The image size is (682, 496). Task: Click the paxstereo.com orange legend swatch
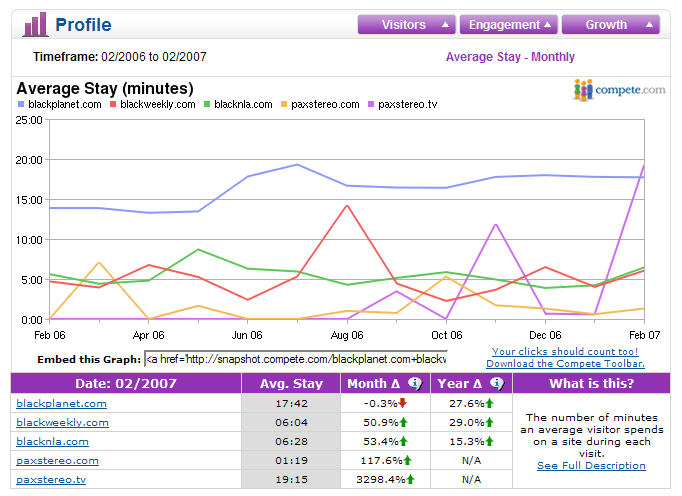(284, 104)
